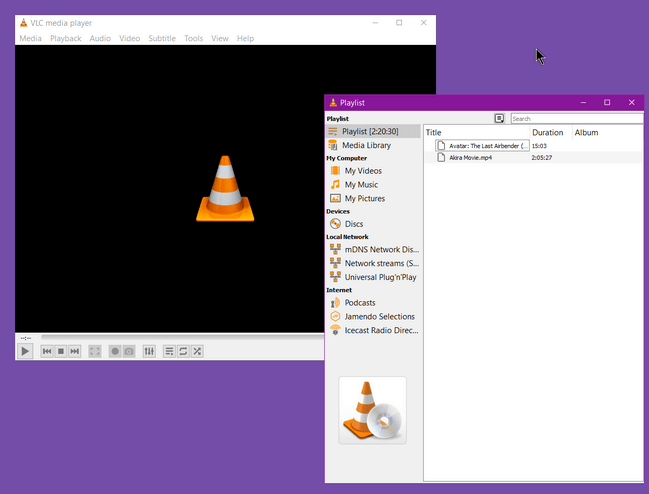649x494 pixels.
Task: Open extended settings effects icon
Action: coord(149,351)
